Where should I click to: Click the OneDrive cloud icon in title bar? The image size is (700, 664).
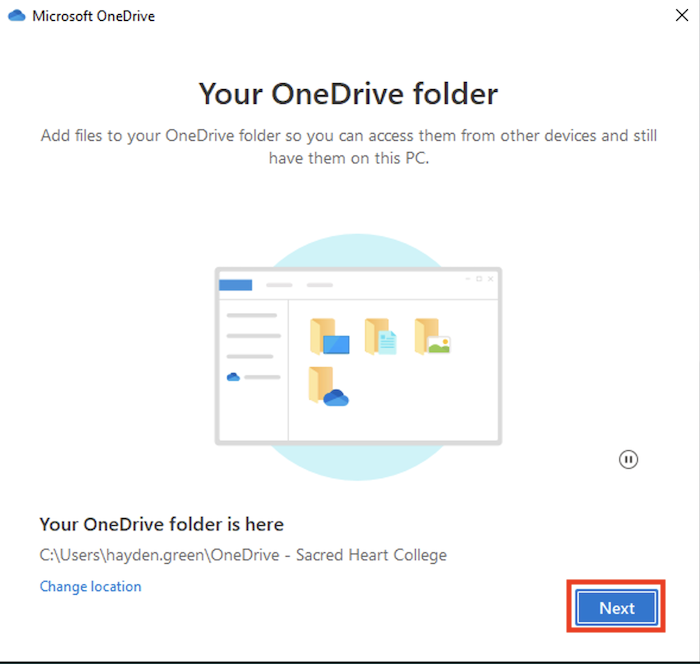(x=17, y=16)
